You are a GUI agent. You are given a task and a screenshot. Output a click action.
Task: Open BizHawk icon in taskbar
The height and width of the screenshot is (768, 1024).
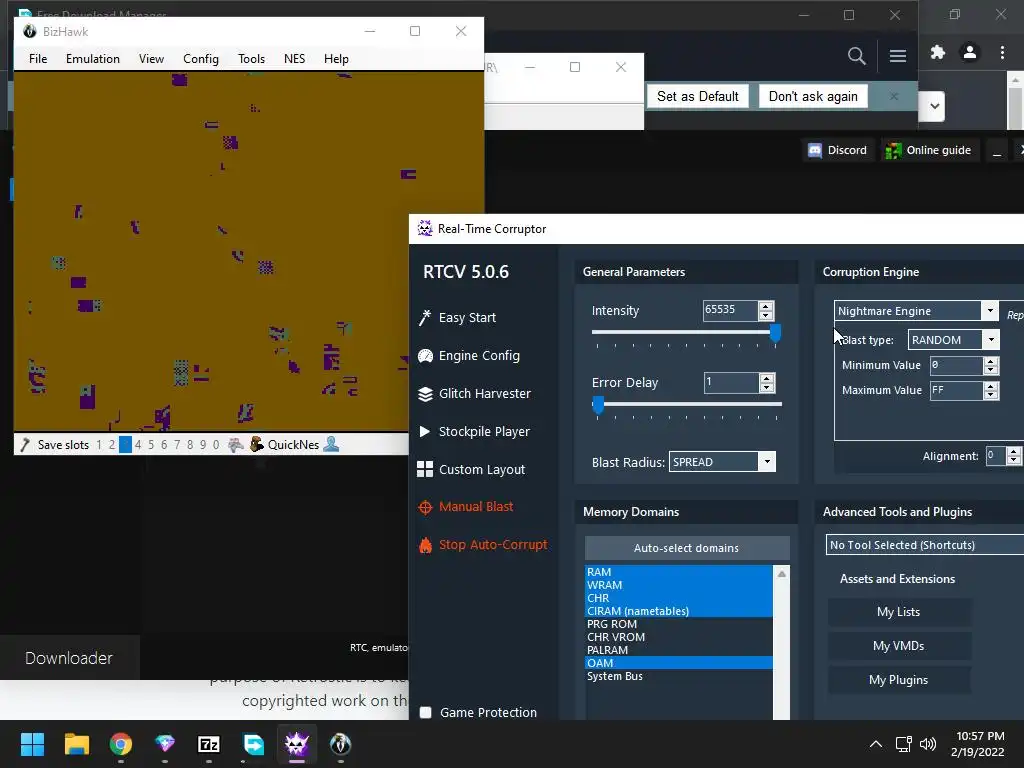pos(340,744)
